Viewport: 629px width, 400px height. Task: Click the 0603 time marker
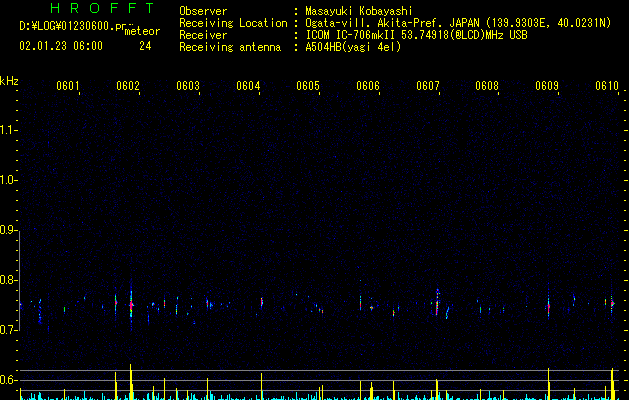click(188, 85)
